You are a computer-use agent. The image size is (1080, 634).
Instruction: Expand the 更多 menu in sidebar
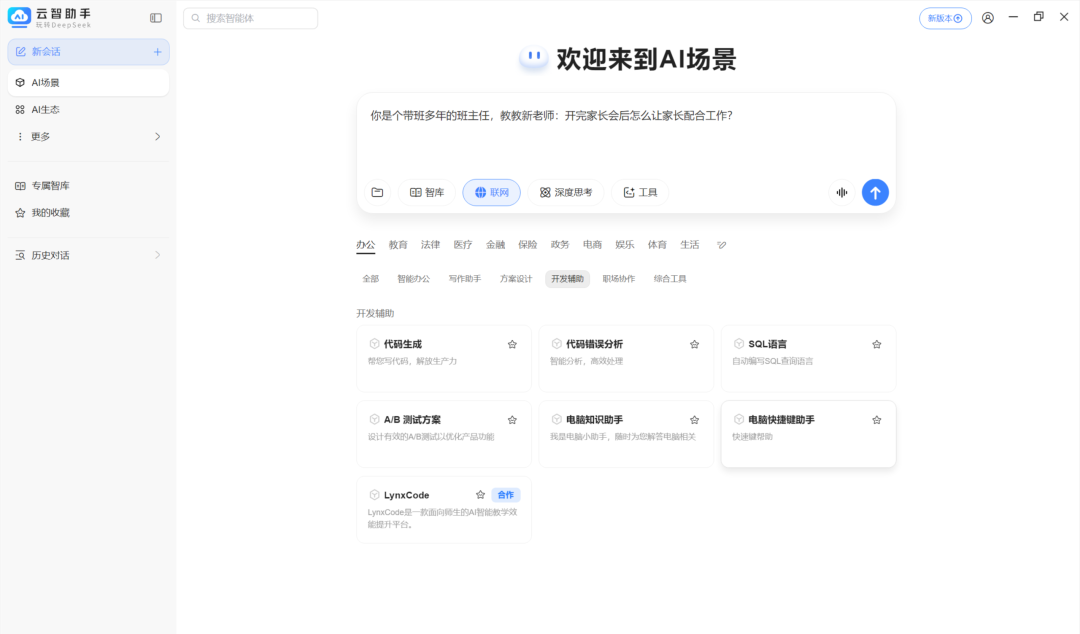pos(88,136)
